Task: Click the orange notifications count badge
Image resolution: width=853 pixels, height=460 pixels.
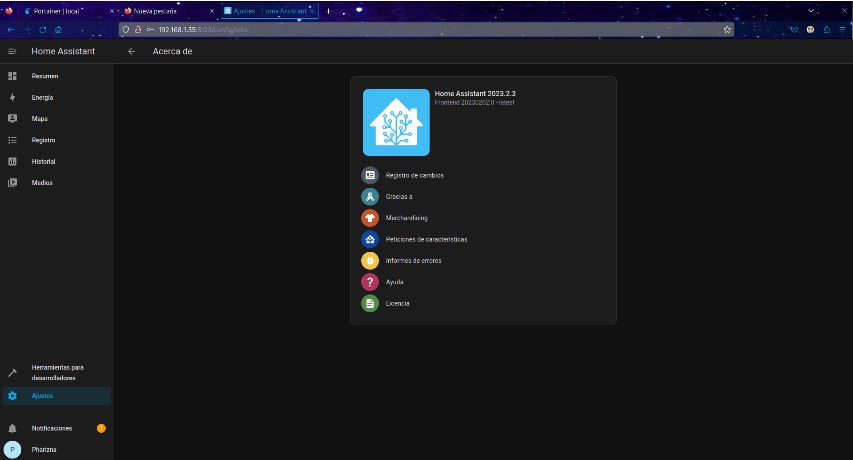Action: pos(101,428)
